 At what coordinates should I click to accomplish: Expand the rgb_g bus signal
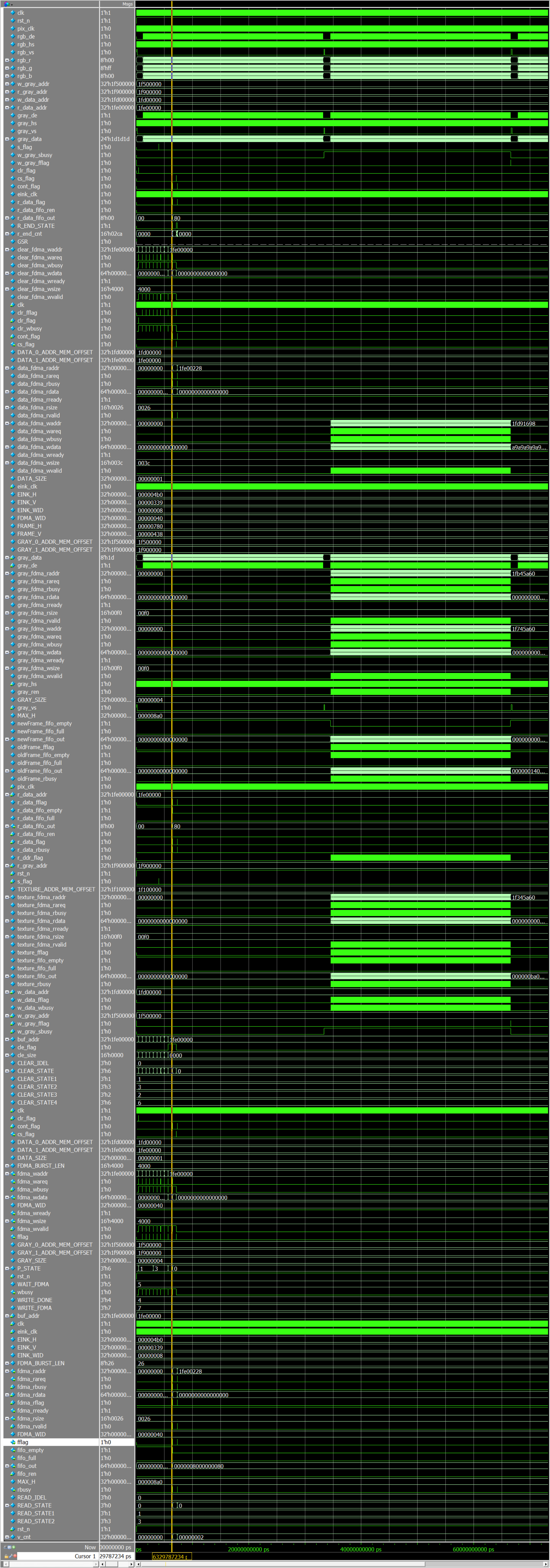click(x=7, y=68)
